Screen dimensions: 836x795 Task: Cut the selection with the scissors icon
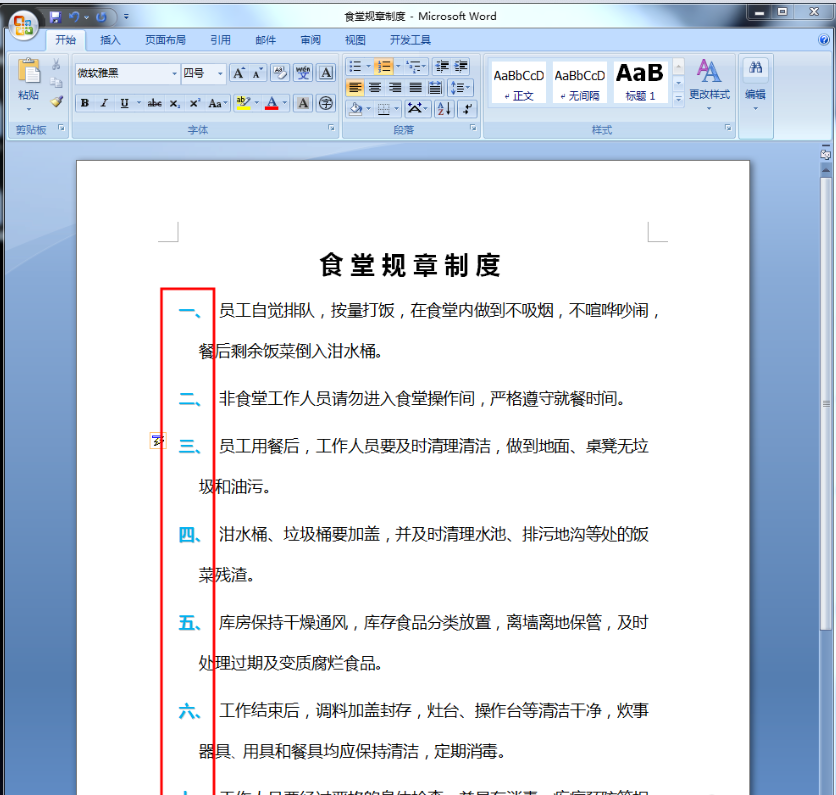tap(56, 65)
